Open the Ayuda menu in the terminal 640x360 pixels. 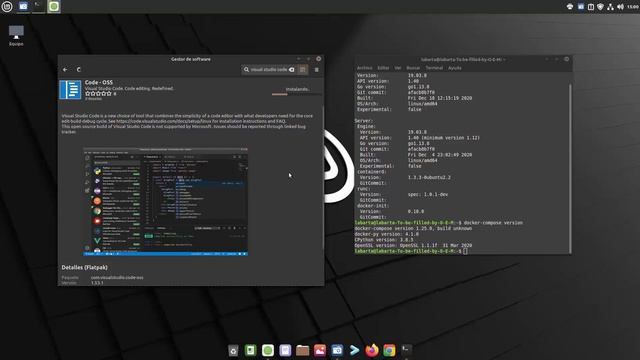455,68
